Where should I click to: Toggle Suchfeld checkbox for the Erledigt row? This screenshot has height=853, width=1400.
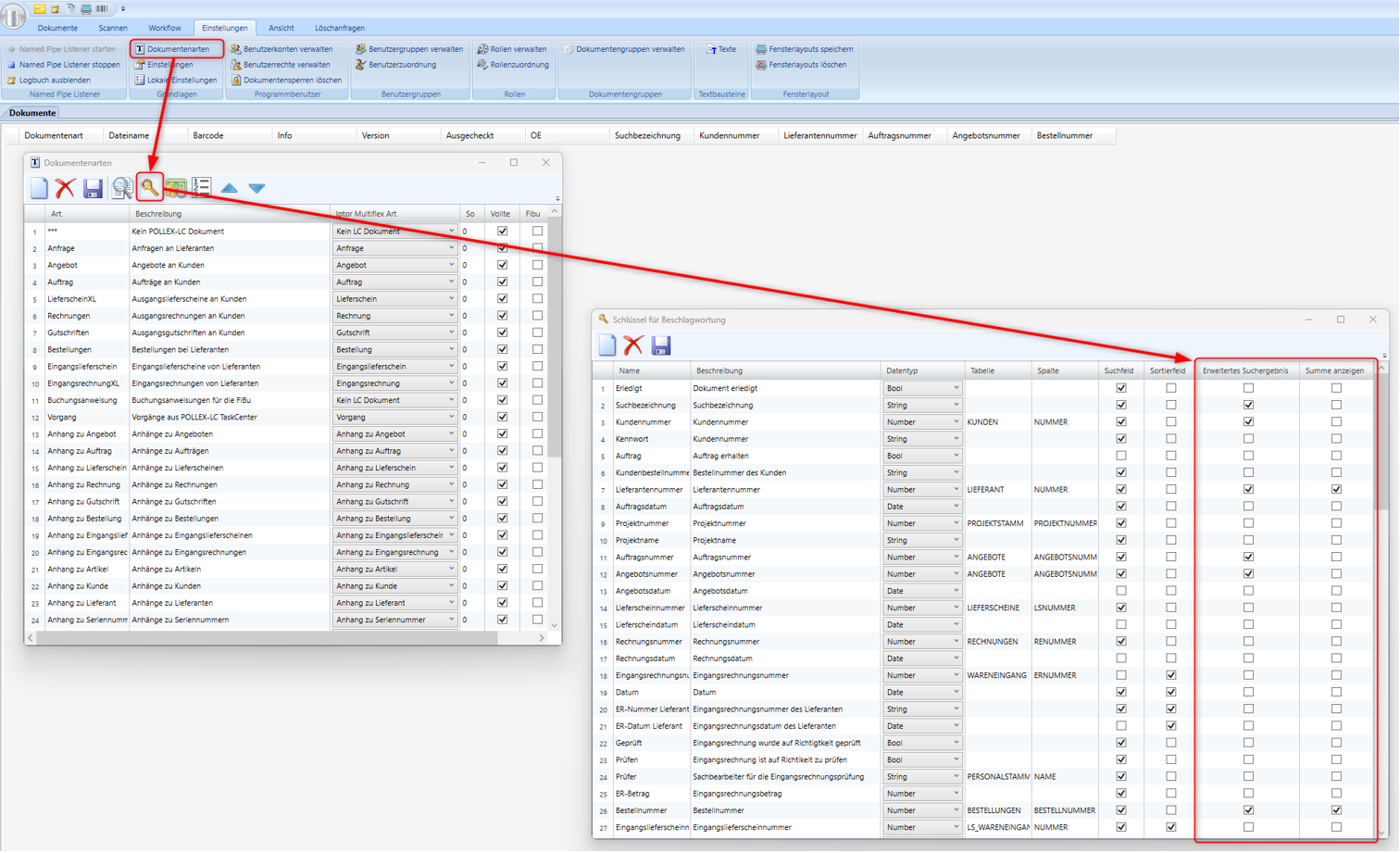click(1121, 388)
